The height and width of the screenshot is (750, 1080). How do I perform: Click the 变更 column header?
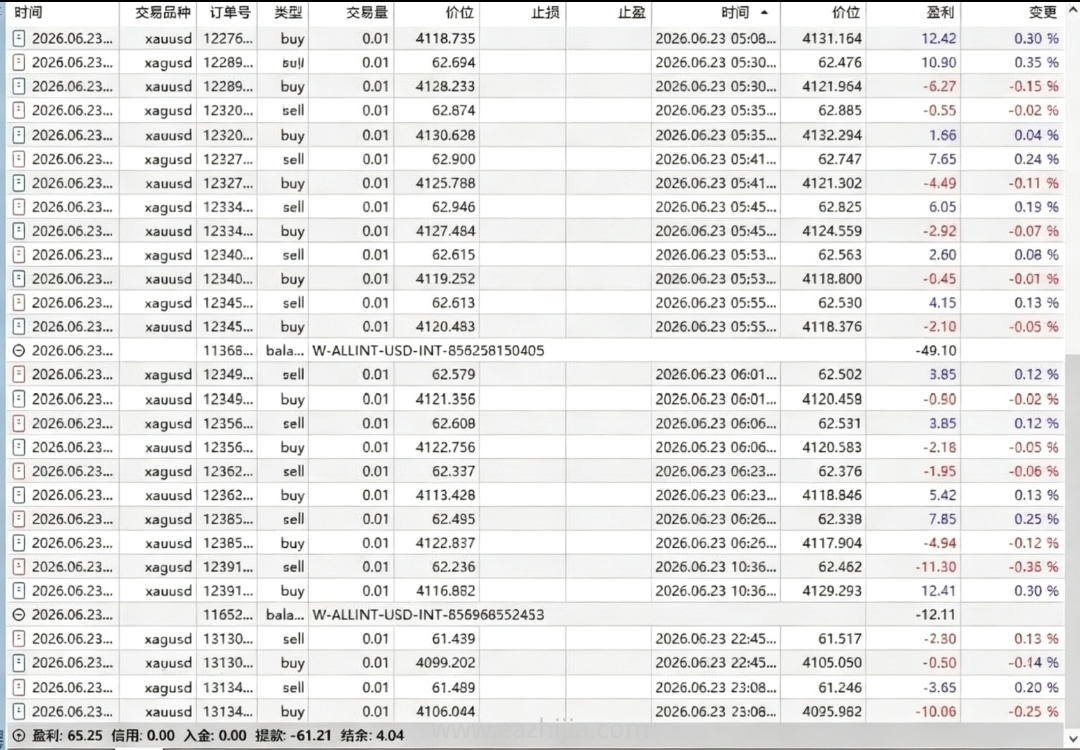[x=1043, y=12]
